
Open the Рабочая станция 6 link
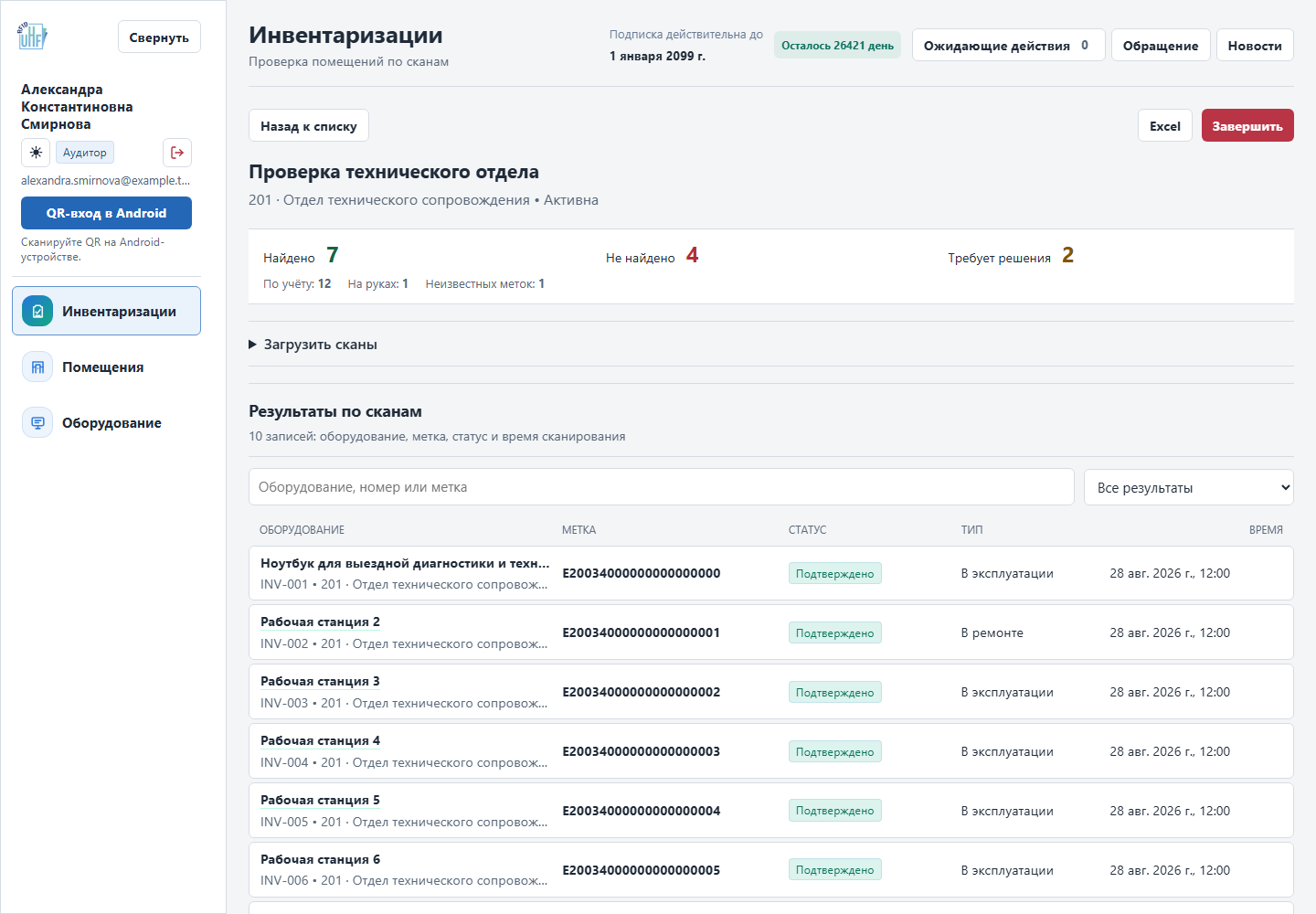click(320, 859)
